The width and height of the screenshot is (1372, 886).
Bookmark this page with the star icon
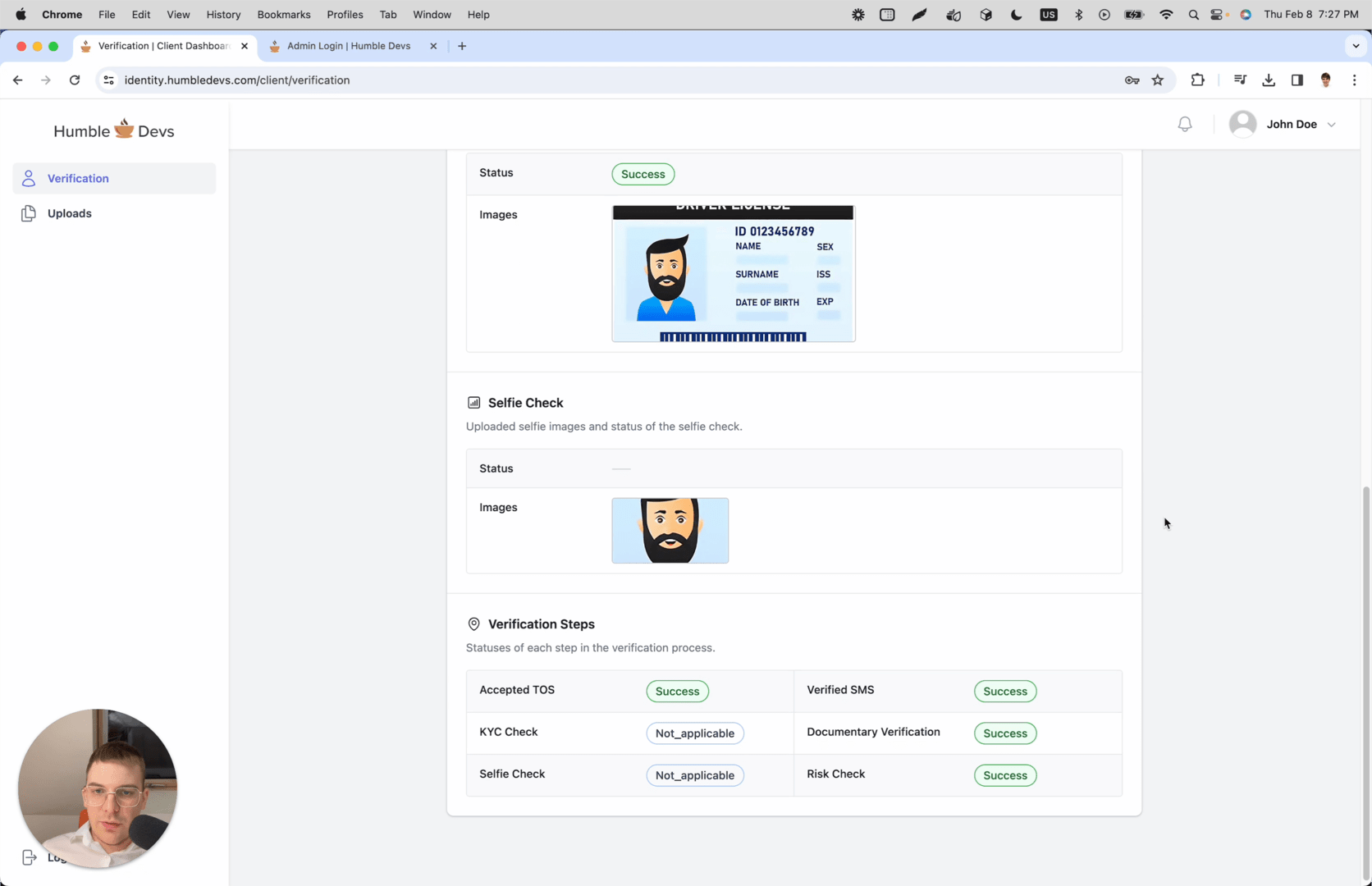(1158, 80)
